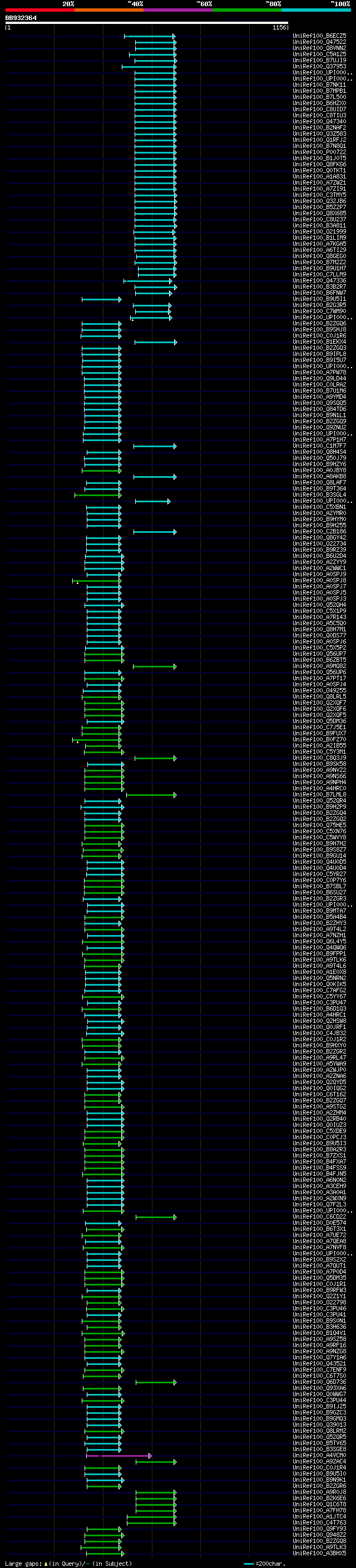Open hit UniRef100_B6ECZ5

click(x=319, y=36)
